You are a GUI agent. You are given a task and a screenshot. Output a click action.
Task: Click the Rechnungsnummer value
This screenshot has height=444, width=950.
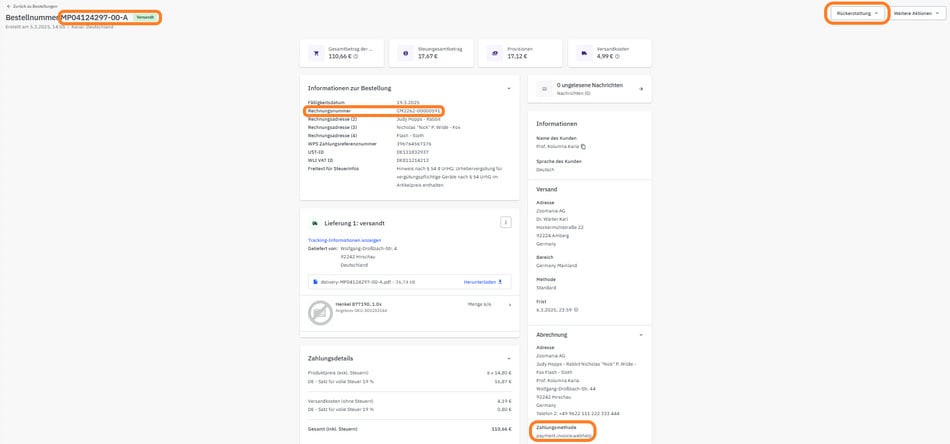[418, 111]
